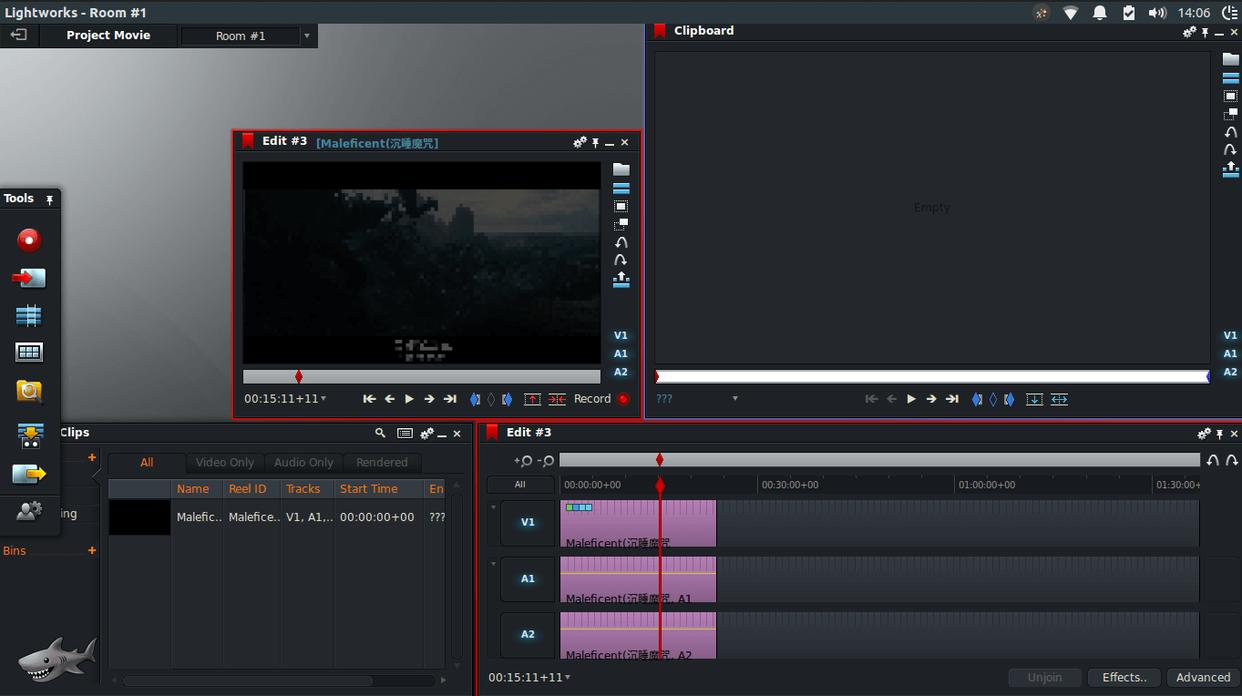Switch to Rendered tab
Viewport: 1242px width, 696px height.
[x=382, y=463]
